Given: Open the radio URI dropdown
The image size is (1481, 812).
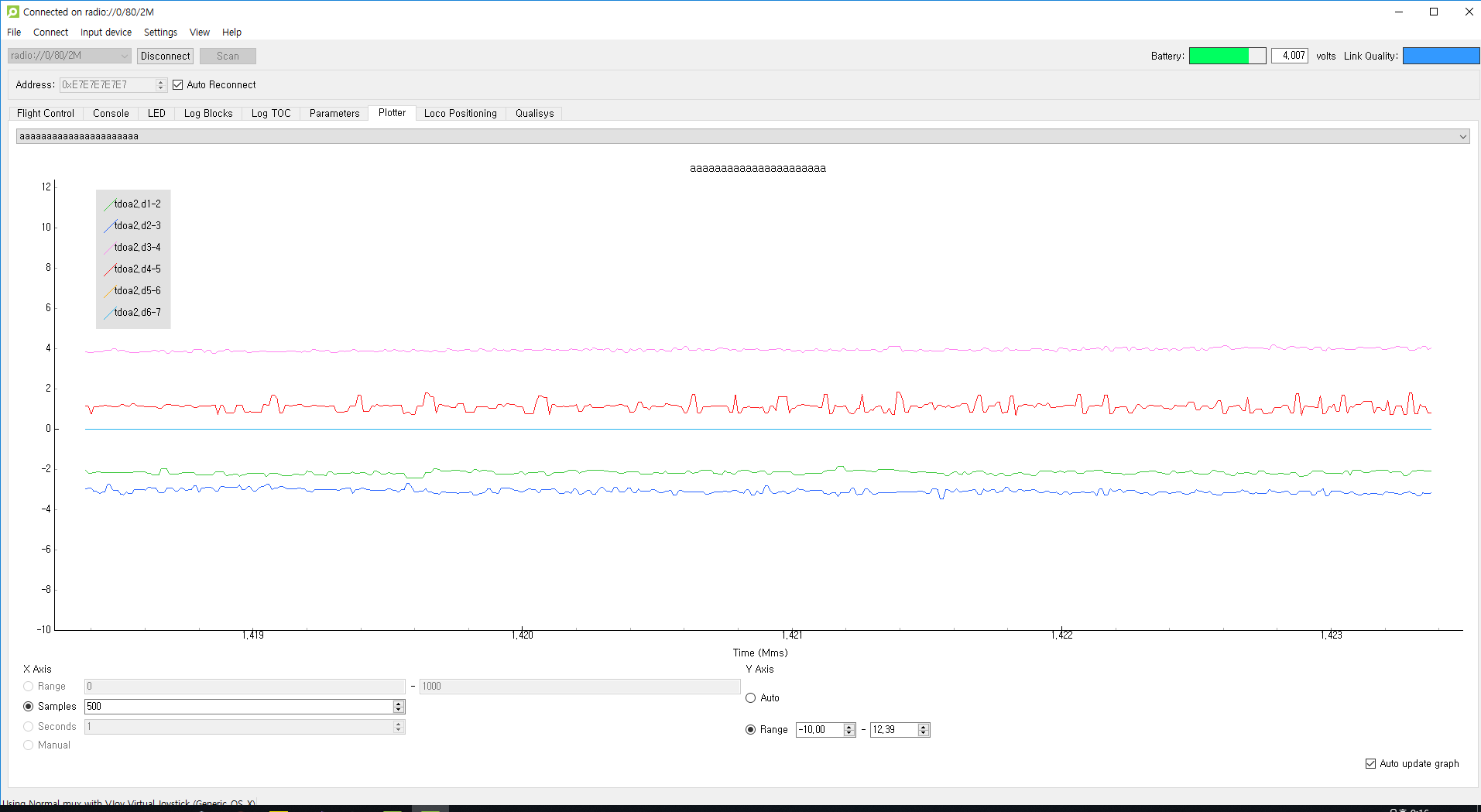Looking at the screenshot, I should (x=69, y=56).
